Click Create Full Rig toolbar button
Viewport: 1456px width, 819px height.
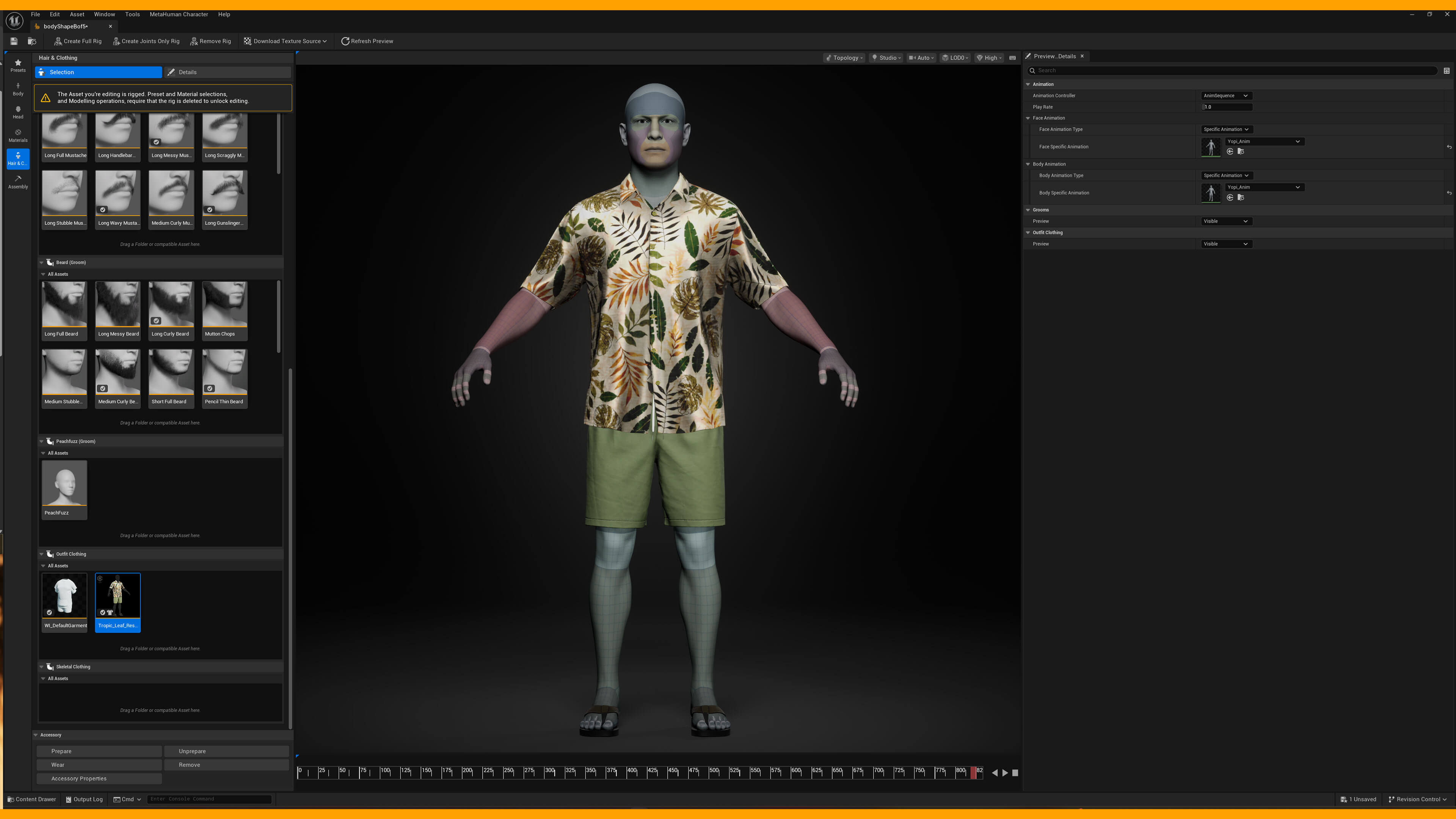click(78, 41)
